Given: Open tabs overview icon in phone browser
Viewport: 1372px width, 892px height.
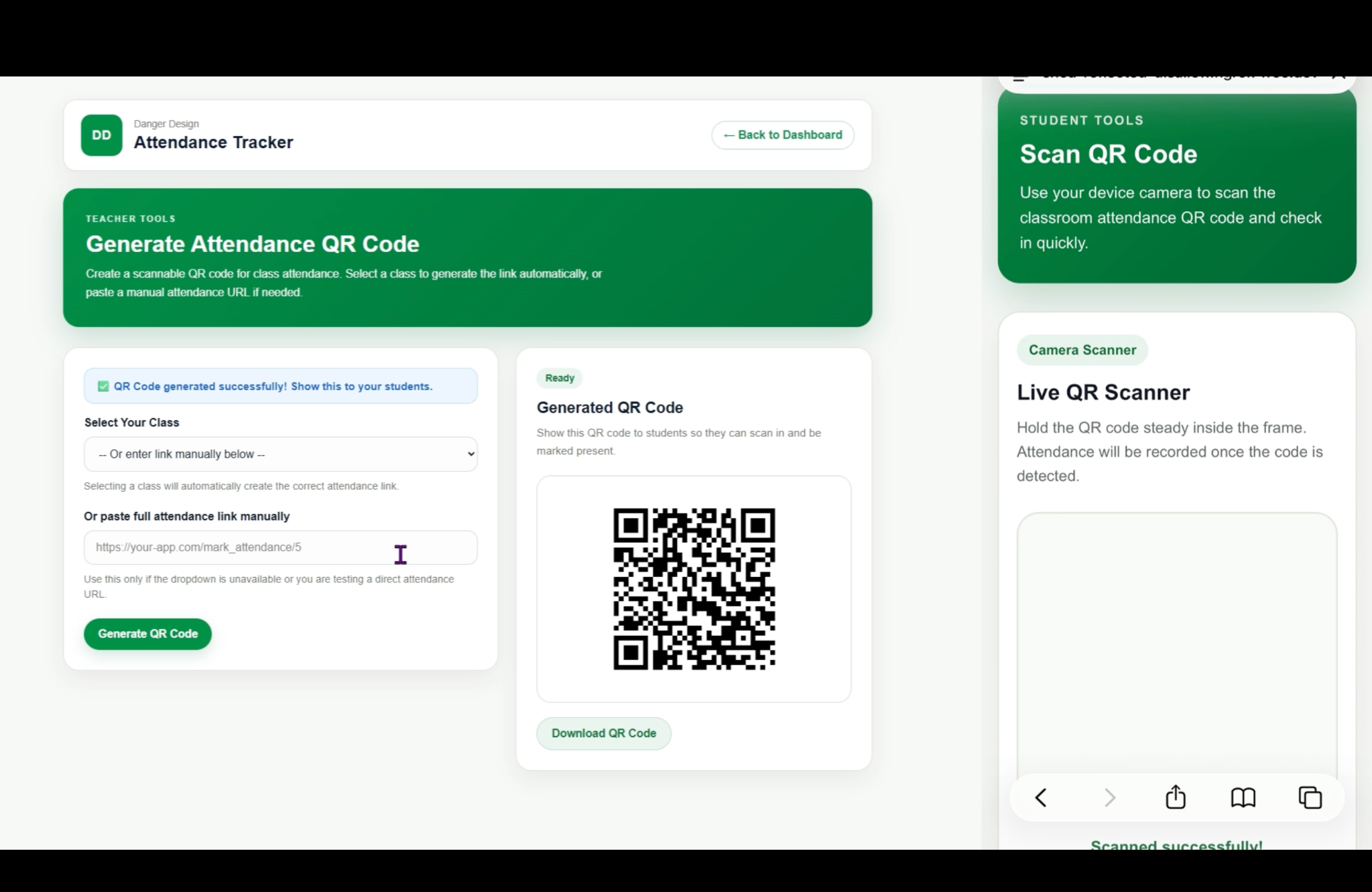Looking at the screenshot, I should tap(1310, 798).
